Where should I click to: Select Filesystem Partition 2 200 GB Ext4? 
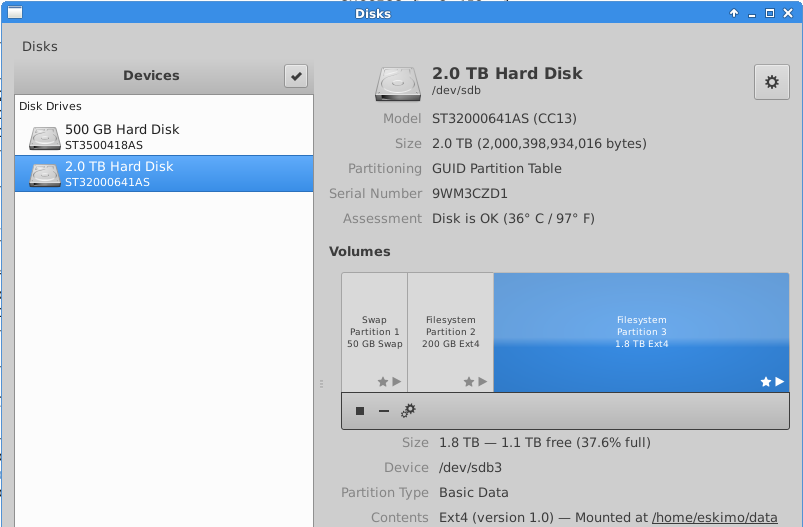[x=450, y=332]
